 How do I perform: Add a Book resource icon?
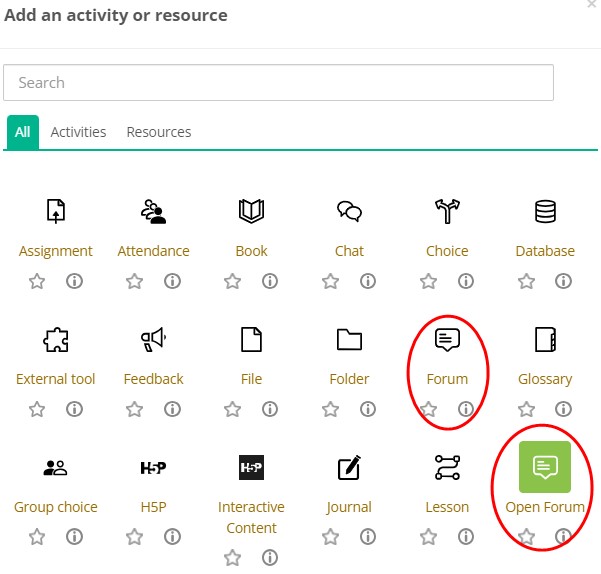coord(251,211)
